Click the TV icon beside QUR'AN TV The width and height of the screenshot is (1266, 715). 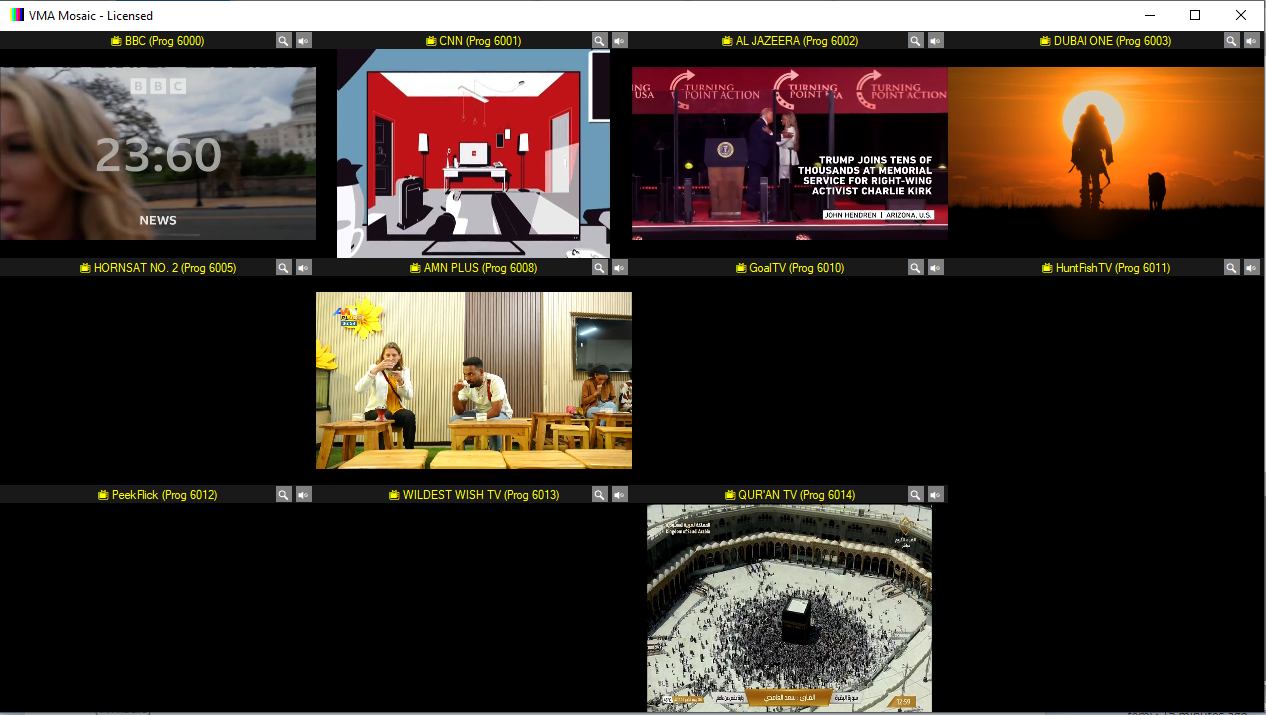tap(730, 495)
